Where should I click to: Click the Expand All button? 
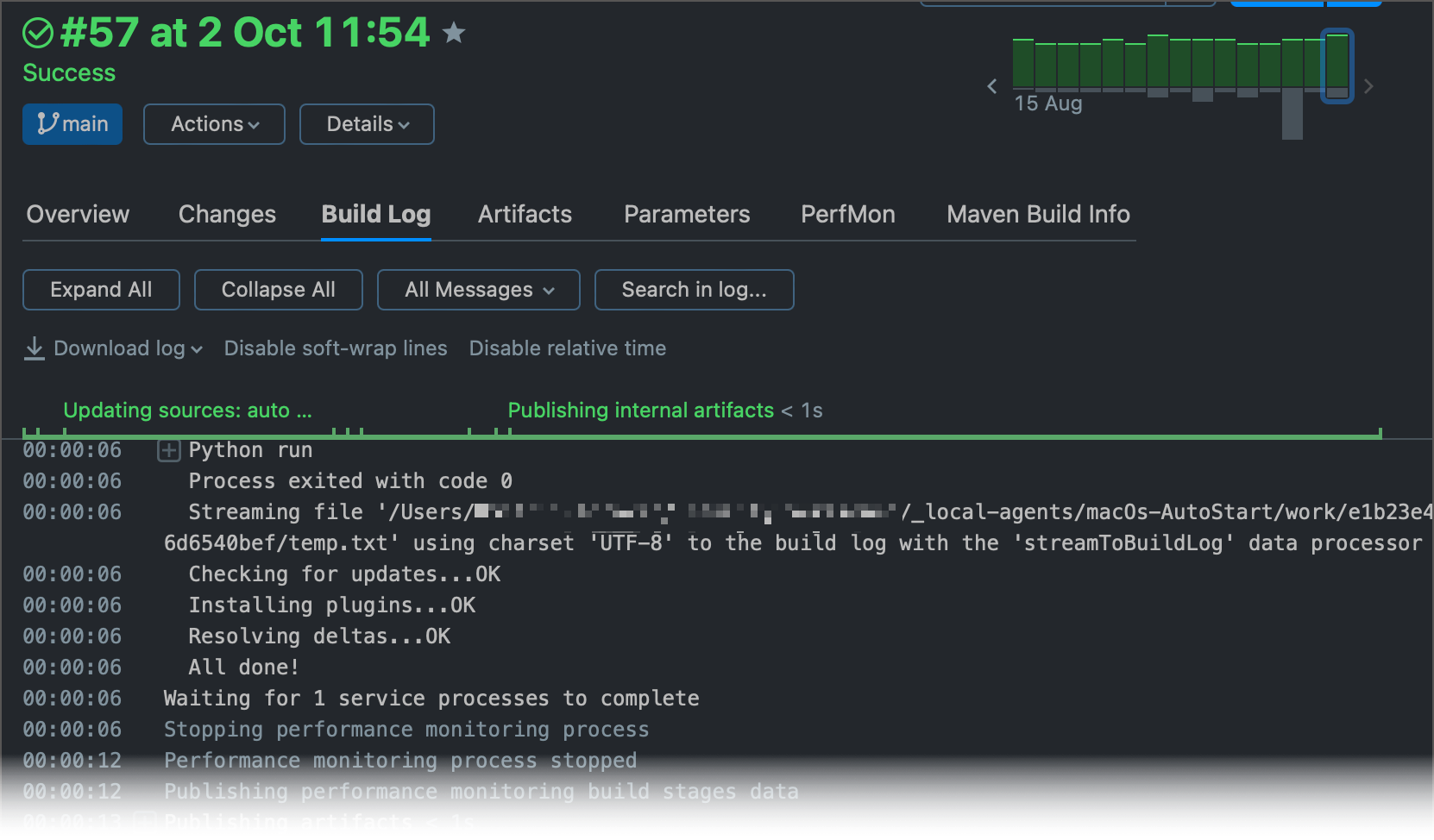[x=100, y=289]
